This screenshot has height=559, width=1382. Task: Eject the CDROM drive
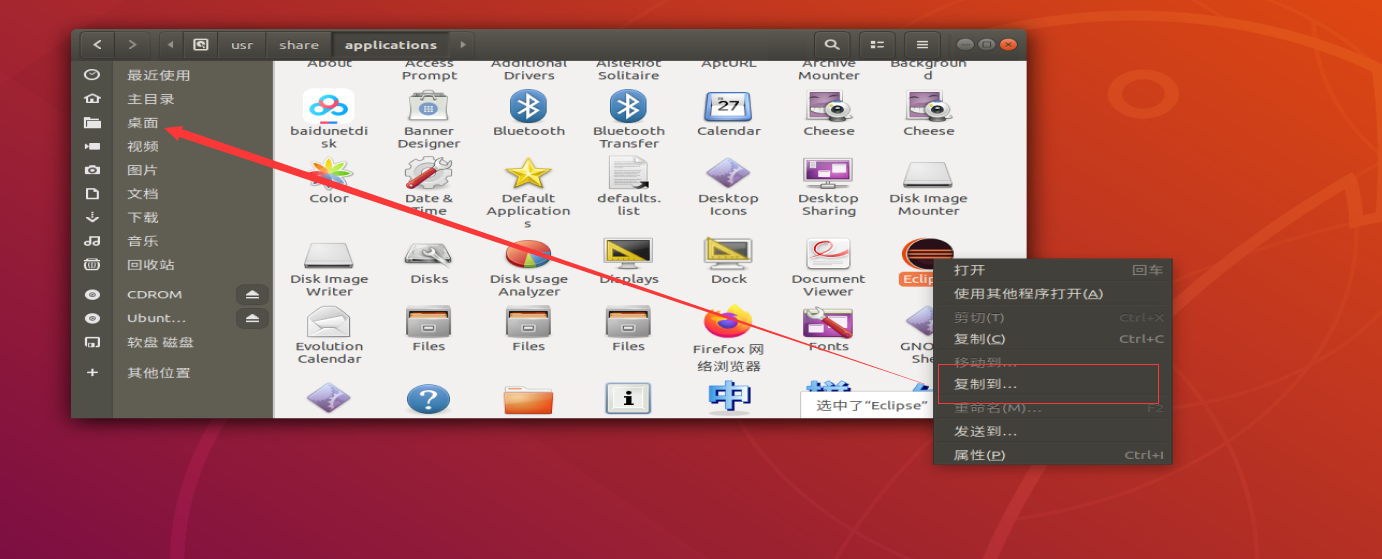(x=252, y=294)
